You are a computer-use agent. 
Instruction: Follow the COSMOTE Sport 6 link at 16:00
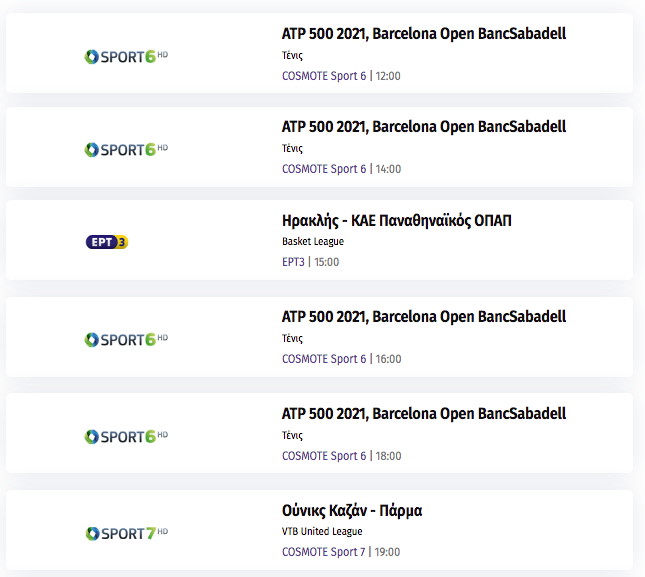coord(324,359)
